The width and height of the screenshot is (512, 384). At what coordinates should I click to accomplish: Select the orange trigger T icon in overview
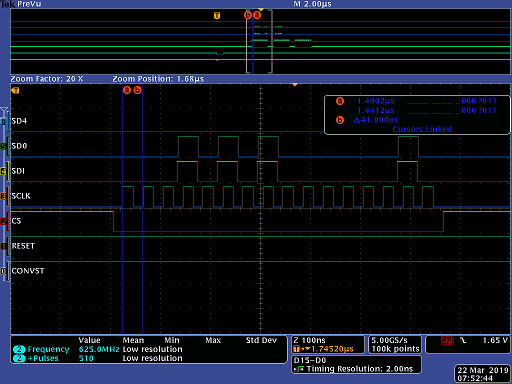[217, 15]
